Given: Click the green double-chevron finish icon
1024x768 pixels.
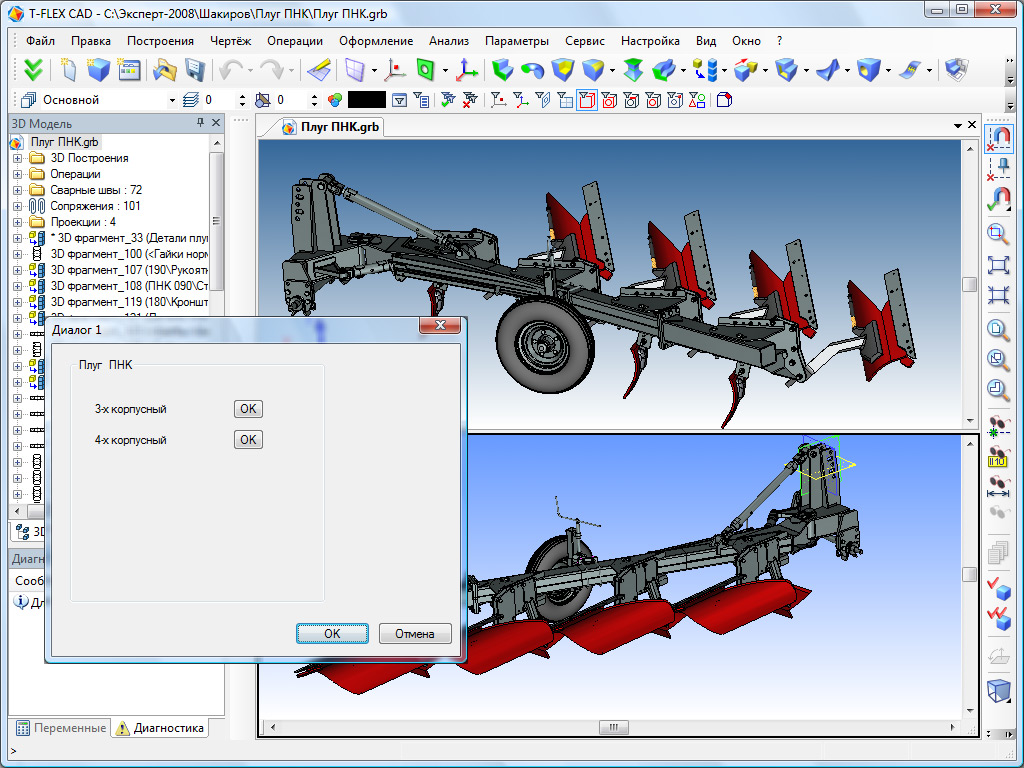Looking at the screenshot, I should click(33, 69).
